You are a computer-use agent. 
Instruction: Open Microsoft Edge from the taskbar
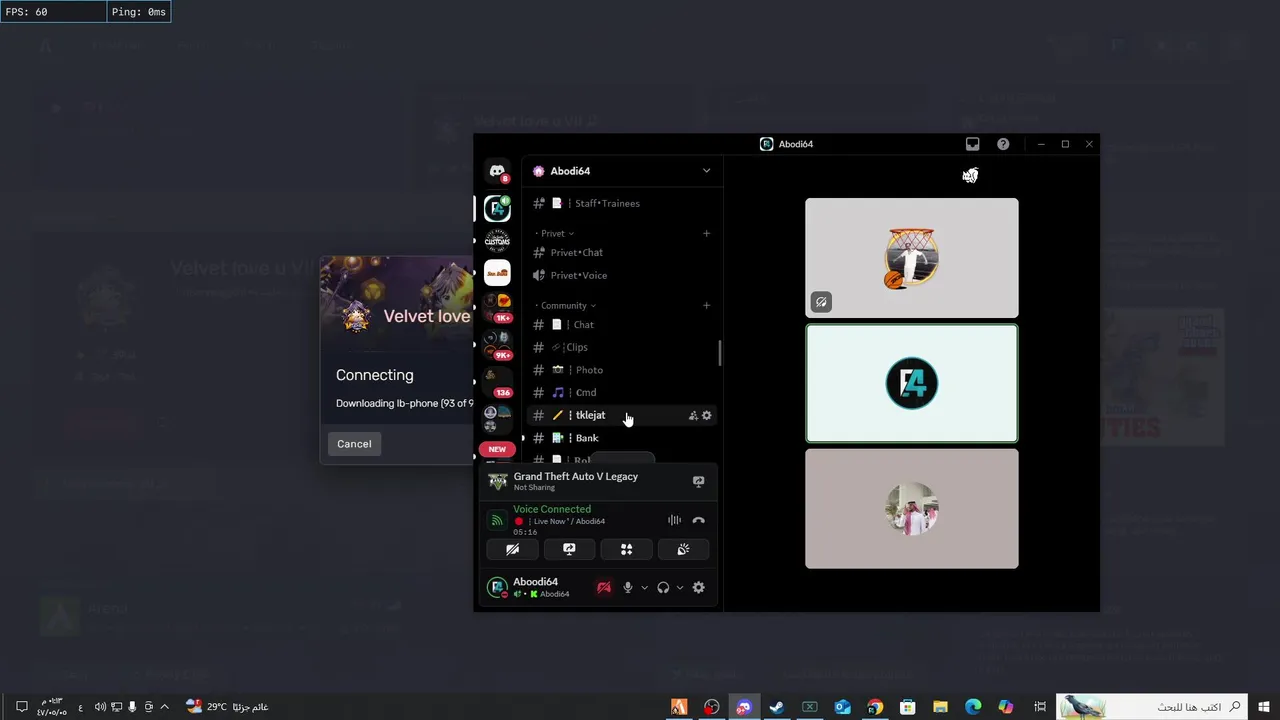[x=973, y=707]
